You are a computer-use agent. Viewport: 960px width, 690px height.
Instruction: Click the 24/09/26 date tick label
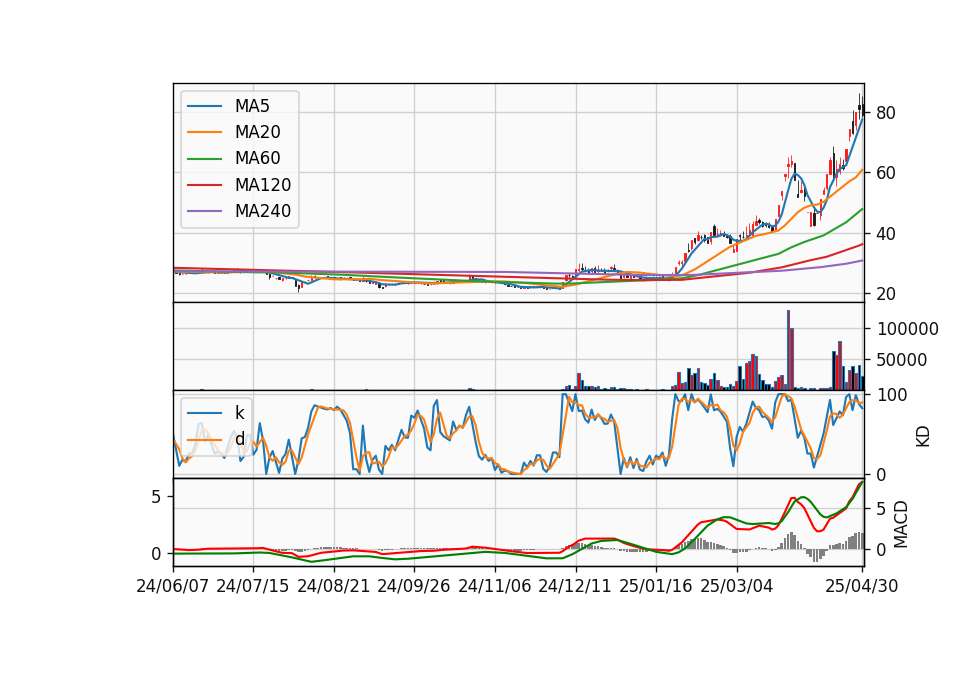coord(413,586)
